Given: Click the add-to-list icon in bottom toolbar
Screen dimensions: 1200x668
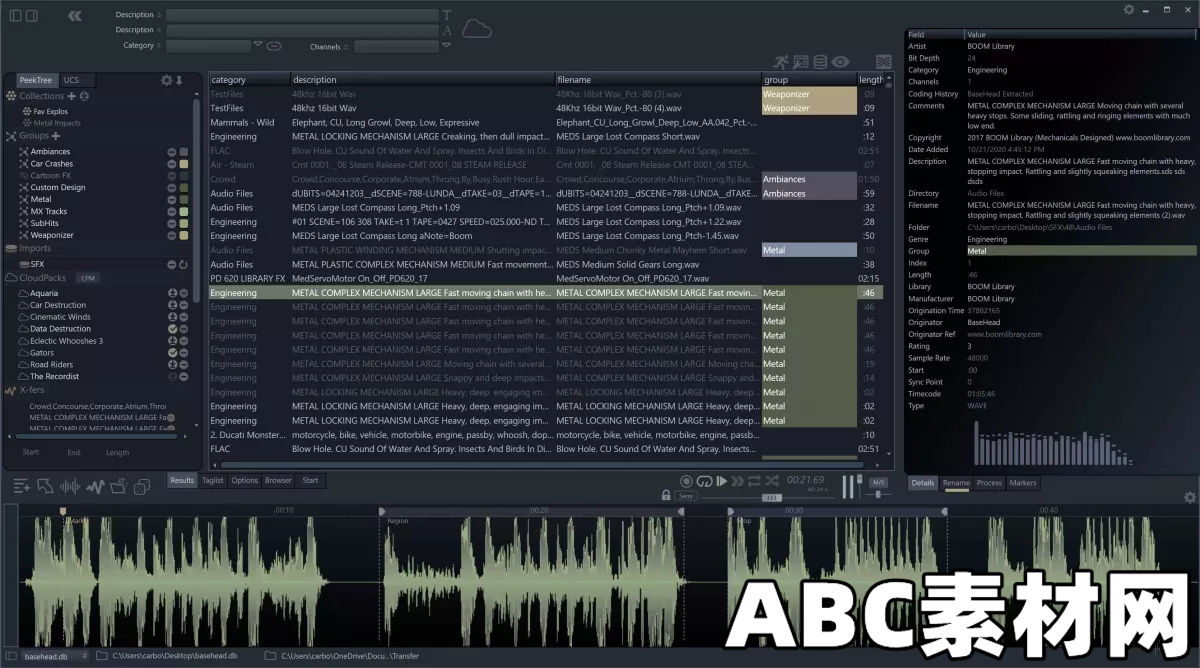Looking at the screenshot, I should pyautogui.click(x=21, y=486).
